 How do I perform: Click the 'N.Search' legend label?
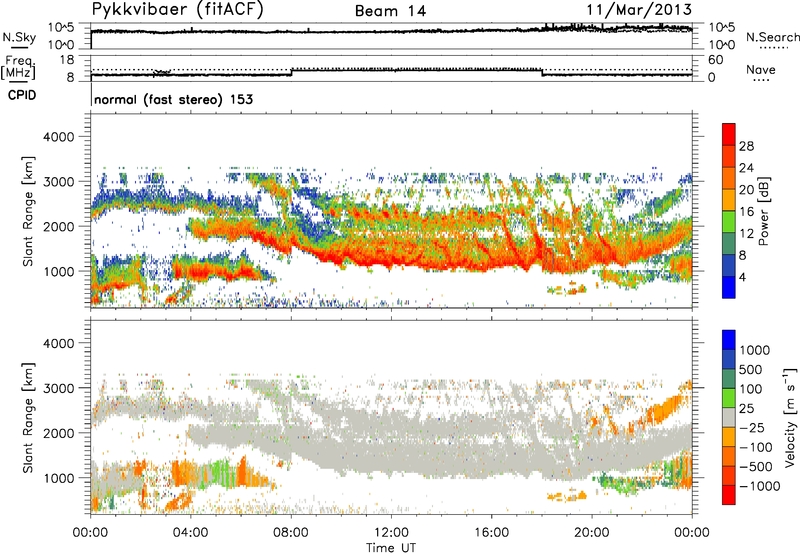(772, 37)
